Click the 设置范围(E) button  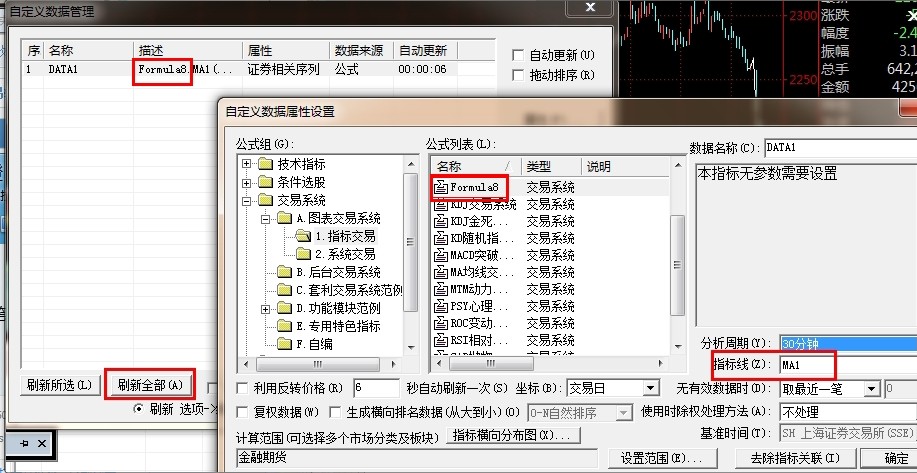(x=663, y=458)
